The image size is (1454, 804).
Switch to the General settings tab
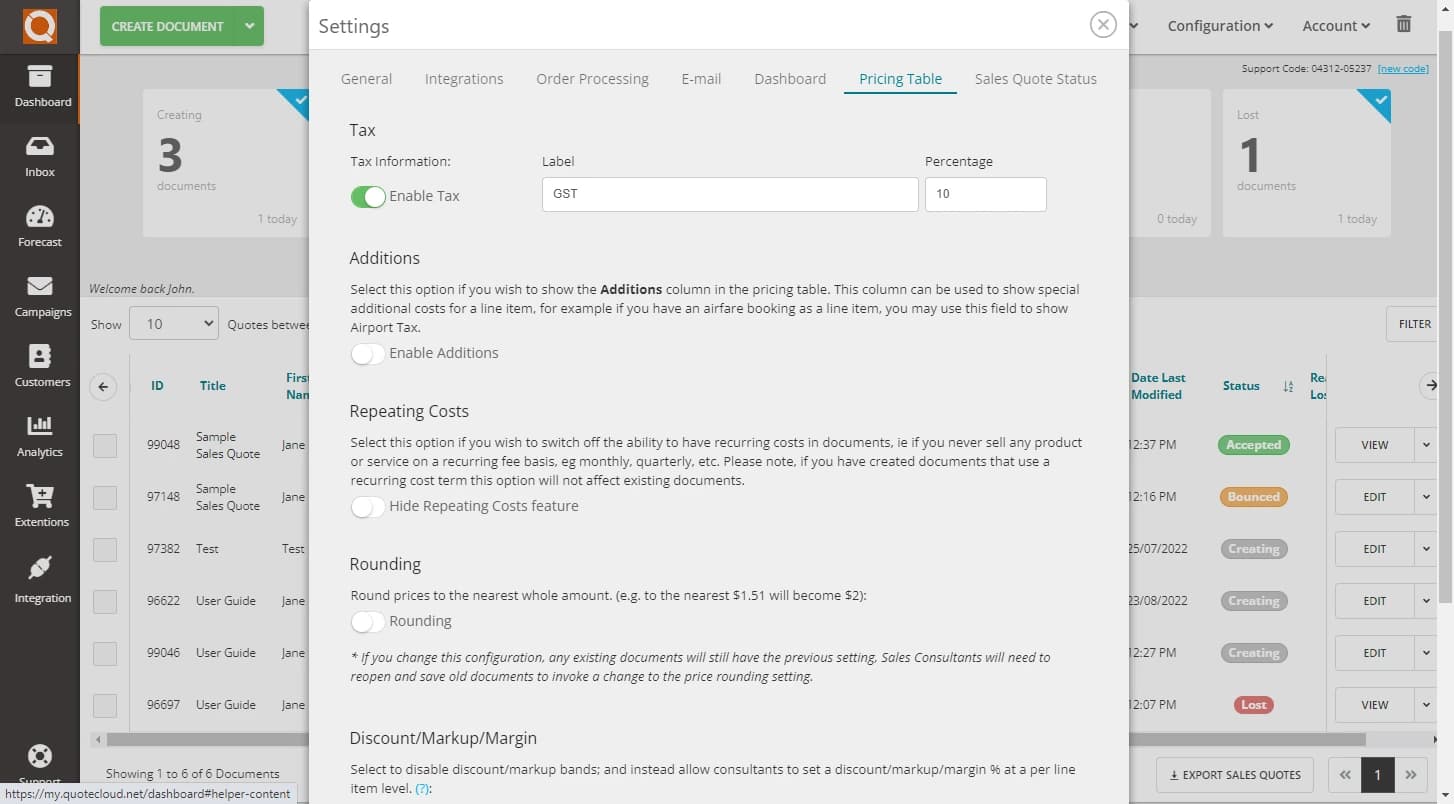point(366,78)
